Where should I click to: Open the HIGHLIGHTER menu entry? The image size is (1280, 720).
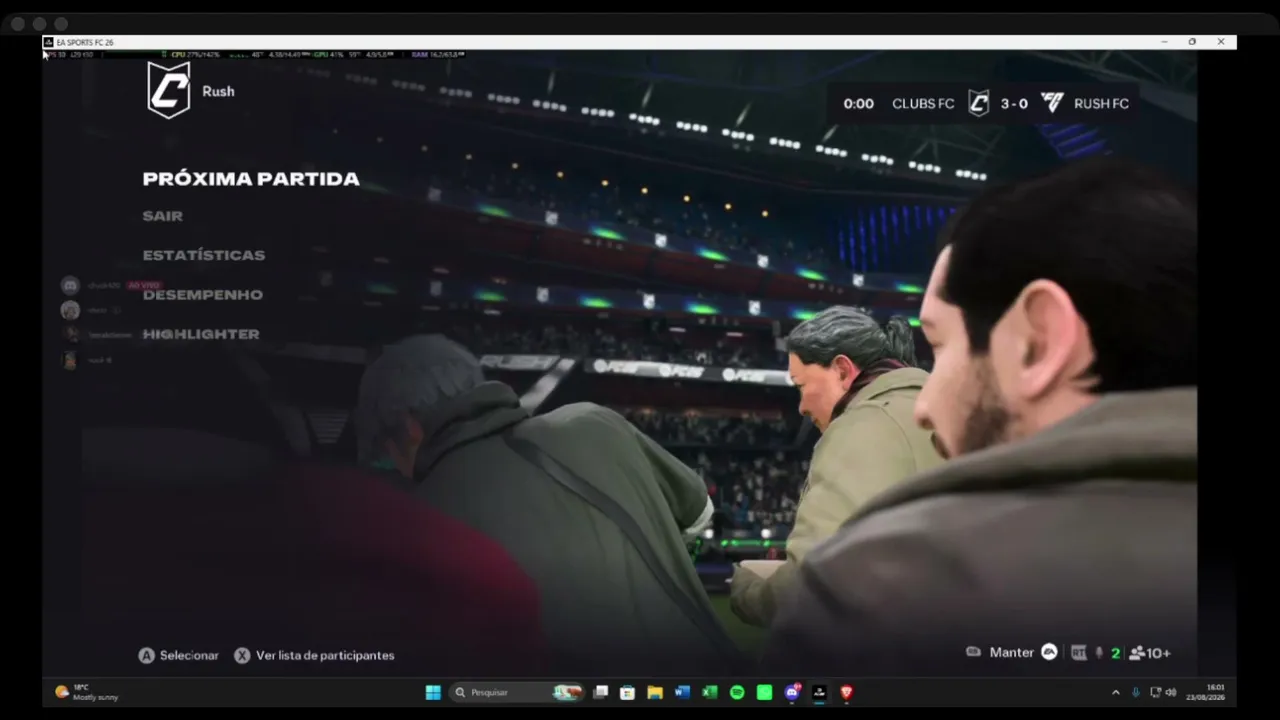[201, 334]
